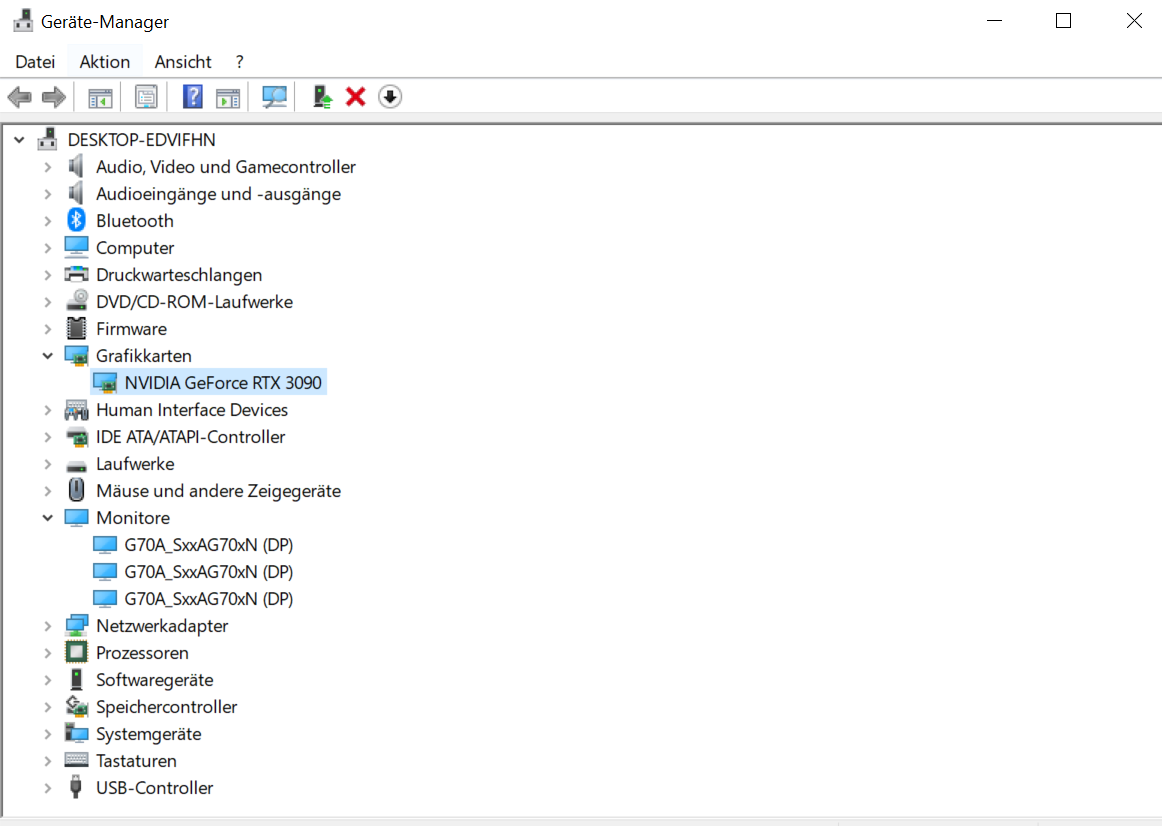Viewport: 1162px width, 826px height.
Task: Click the Disable device down-arrow icon
Action: point(390,97)
